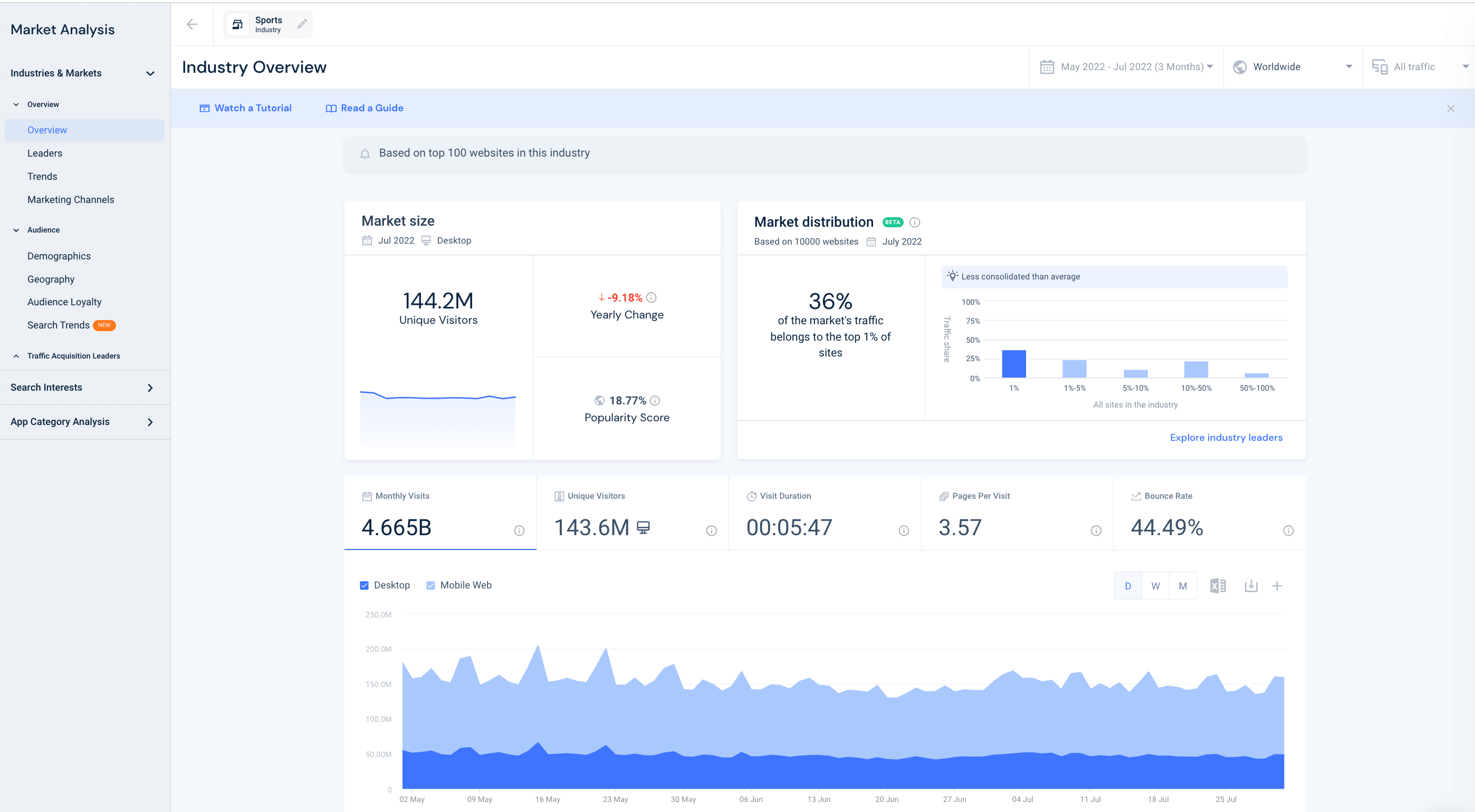Open the Search Interests section

[84, 387]
